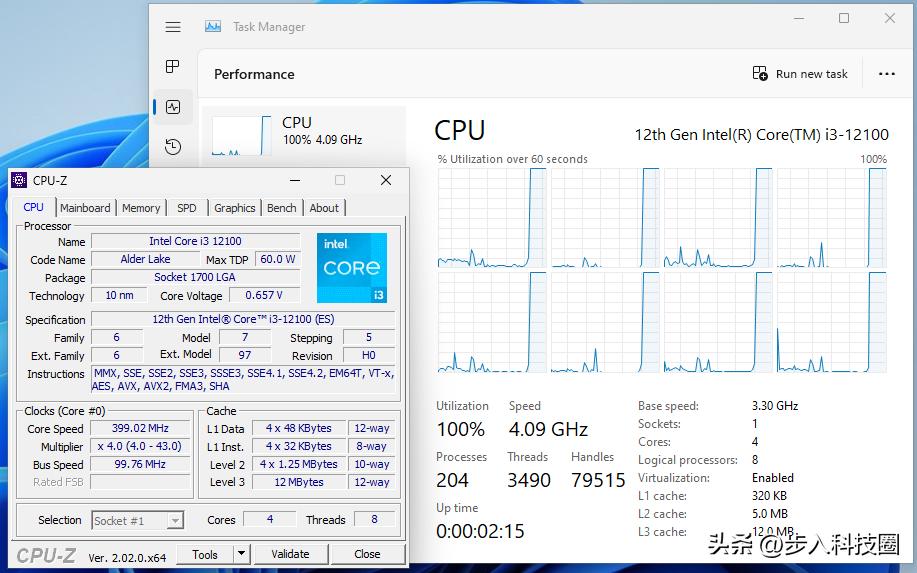
Task: Click the Close button at CPU-Z bottom
Action: [x=367, y=554]
